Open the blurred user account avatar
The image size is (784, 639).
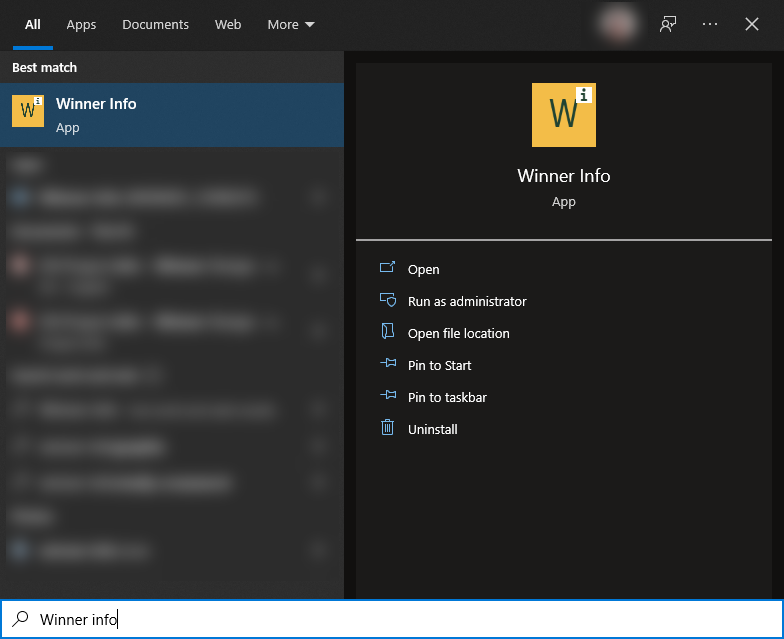pyautogui.click(x=618, y=24)
